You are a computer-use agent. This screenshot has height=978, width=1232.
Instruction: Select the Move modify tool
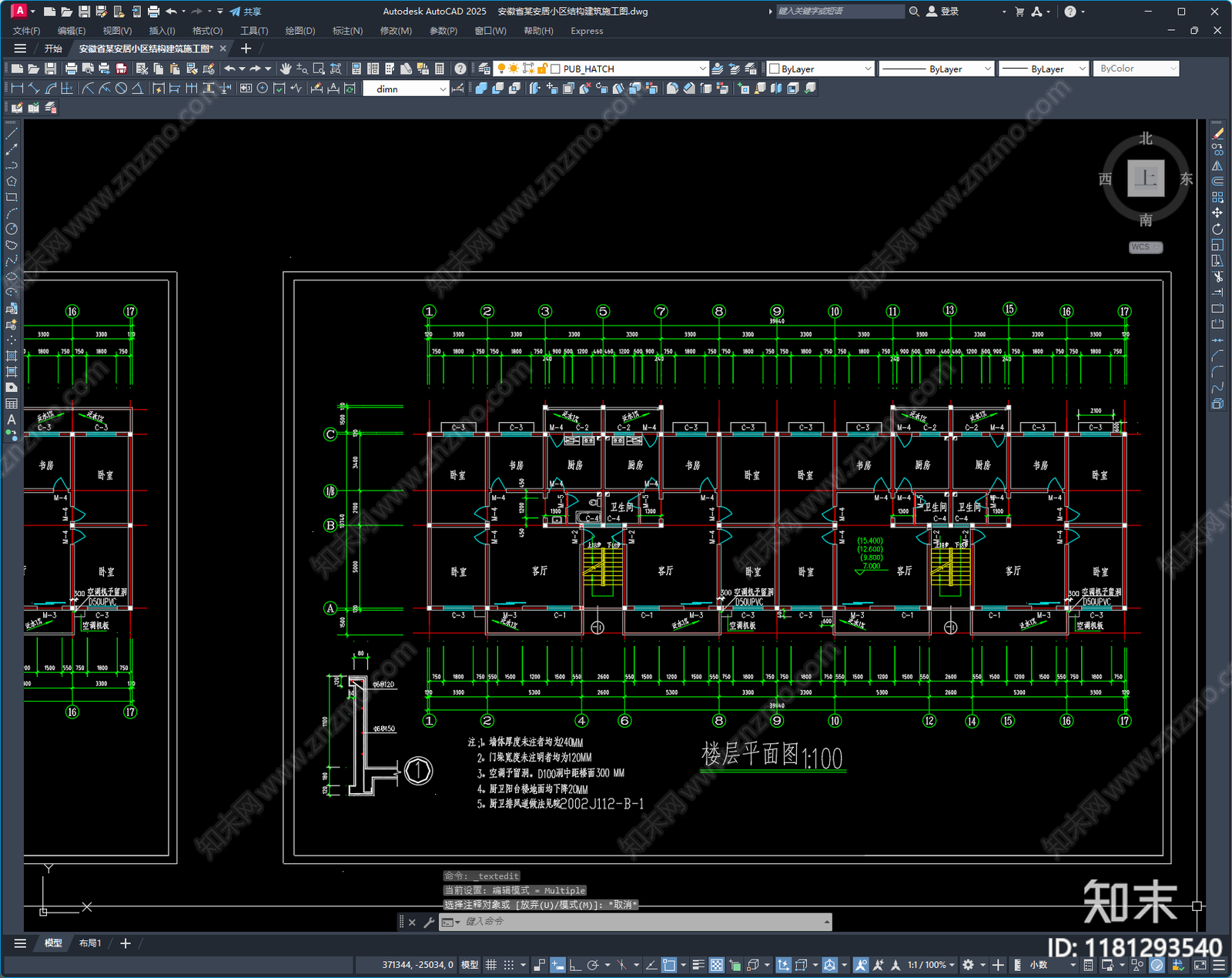(1217, 213)
